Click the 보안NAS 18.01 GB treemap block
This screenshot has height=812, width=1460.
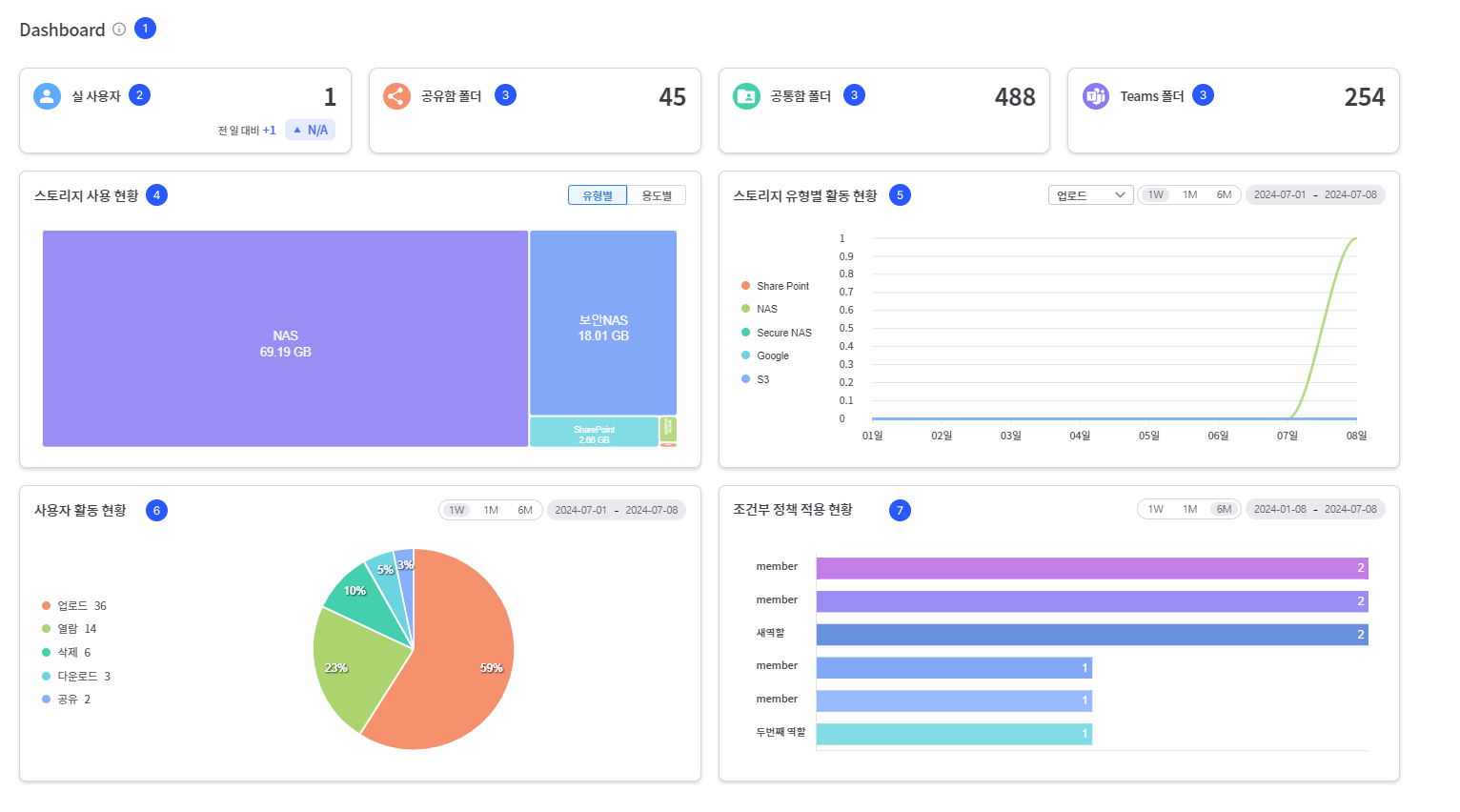[x=603, y=322]
